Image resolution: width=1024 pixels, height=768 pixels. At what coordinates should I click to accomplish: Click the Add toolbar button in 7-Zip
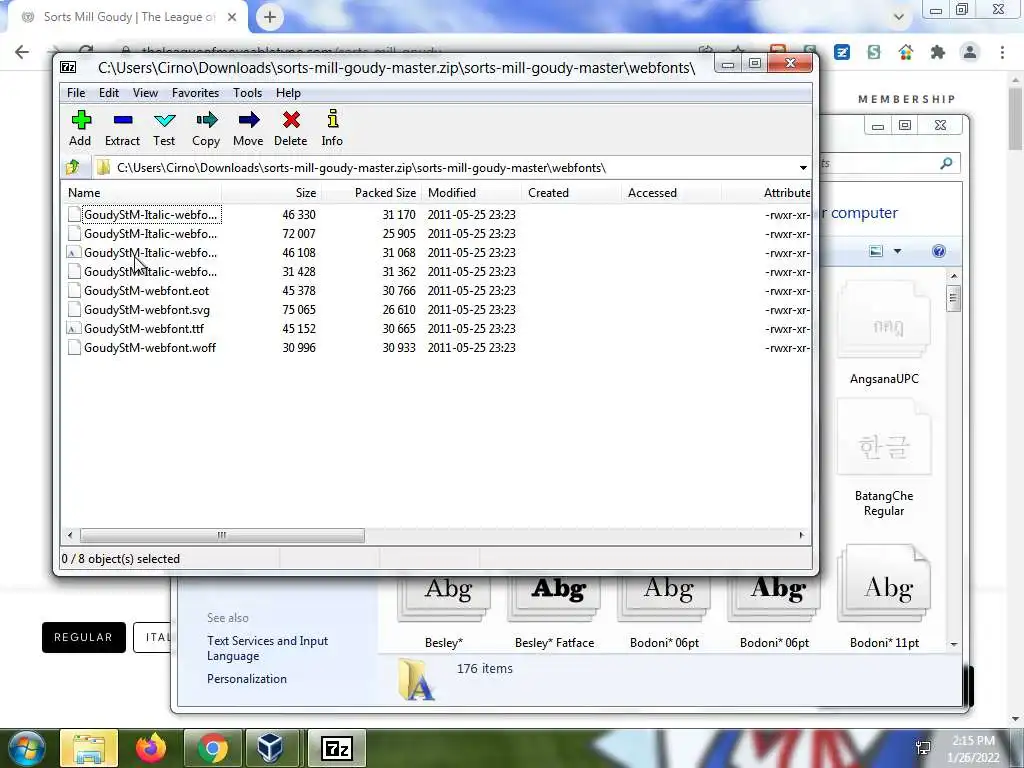point(80,128)
